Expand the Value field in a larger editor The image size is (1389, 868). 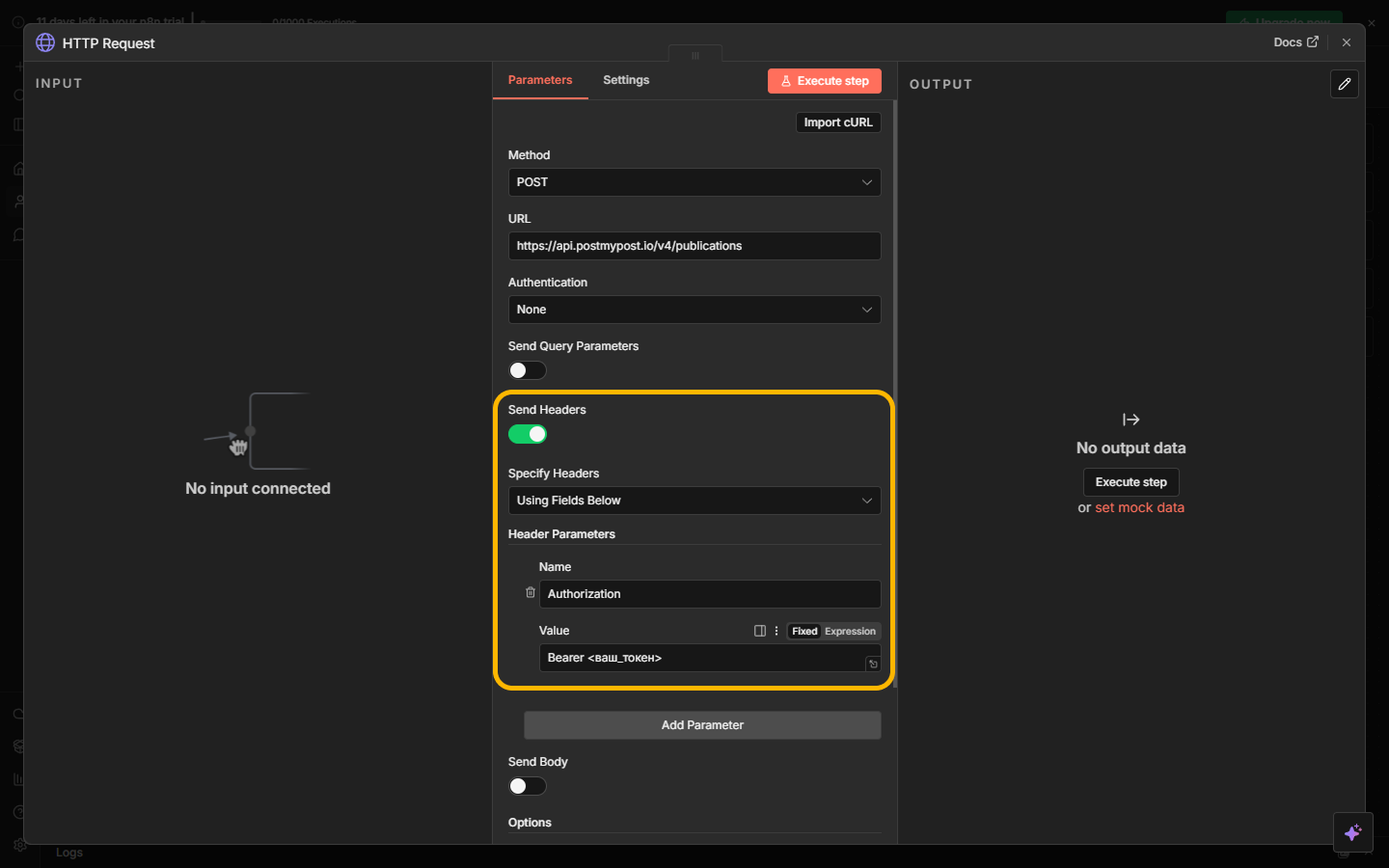click(872, 664)
